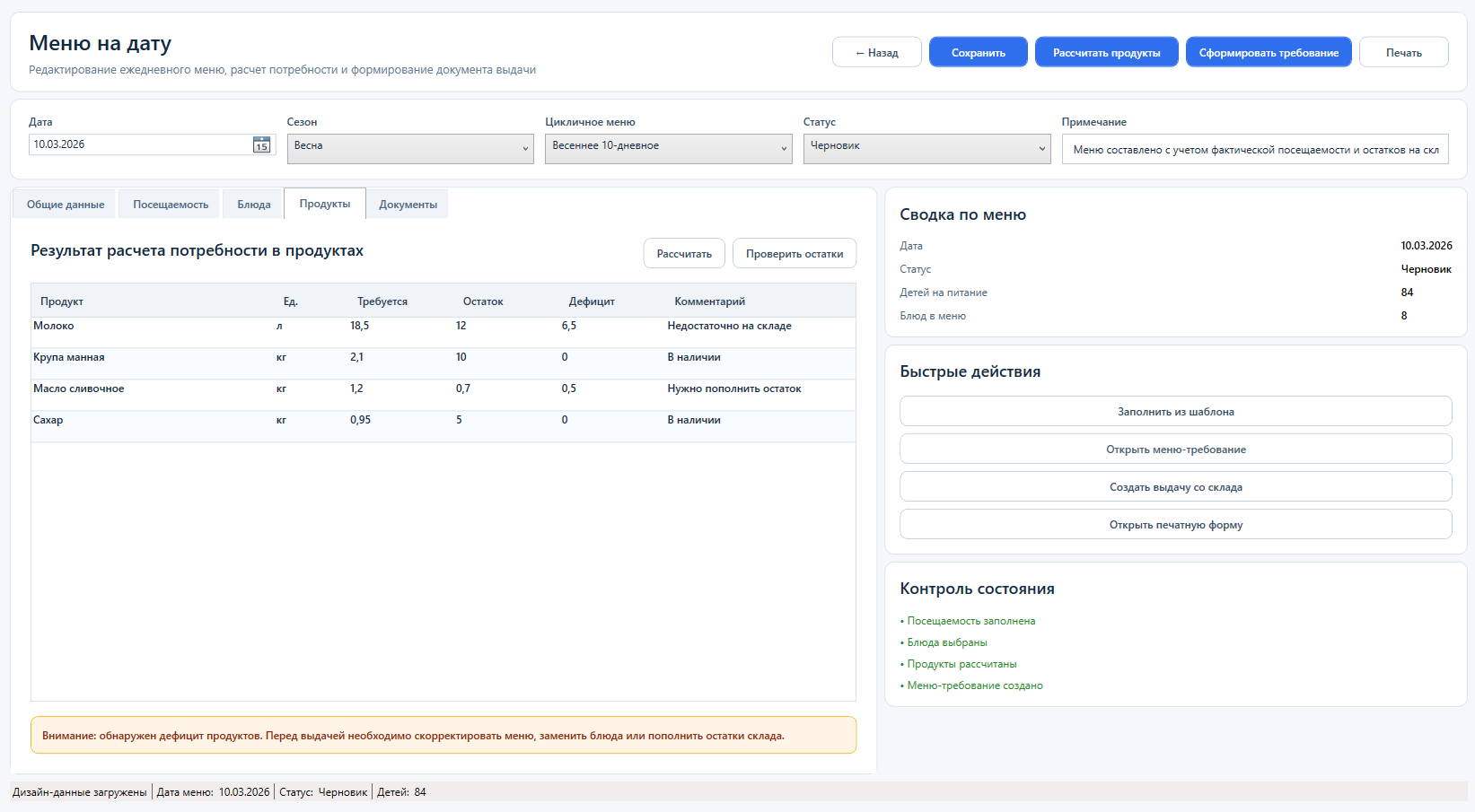The width and height of the screenshot is (1475, 812).
Task: Open the Документы tab
Action: coord(408,205)
